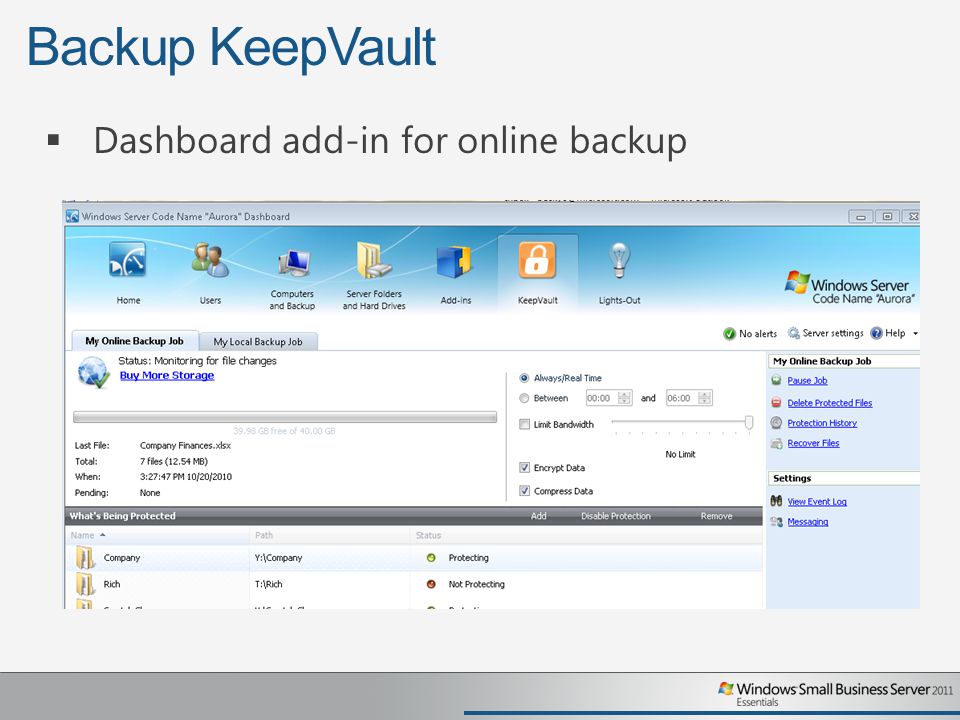Click Remove in What's Being Protected bar
The height and width of the screenshot is (720, 960).
click(x=716, y=516)
